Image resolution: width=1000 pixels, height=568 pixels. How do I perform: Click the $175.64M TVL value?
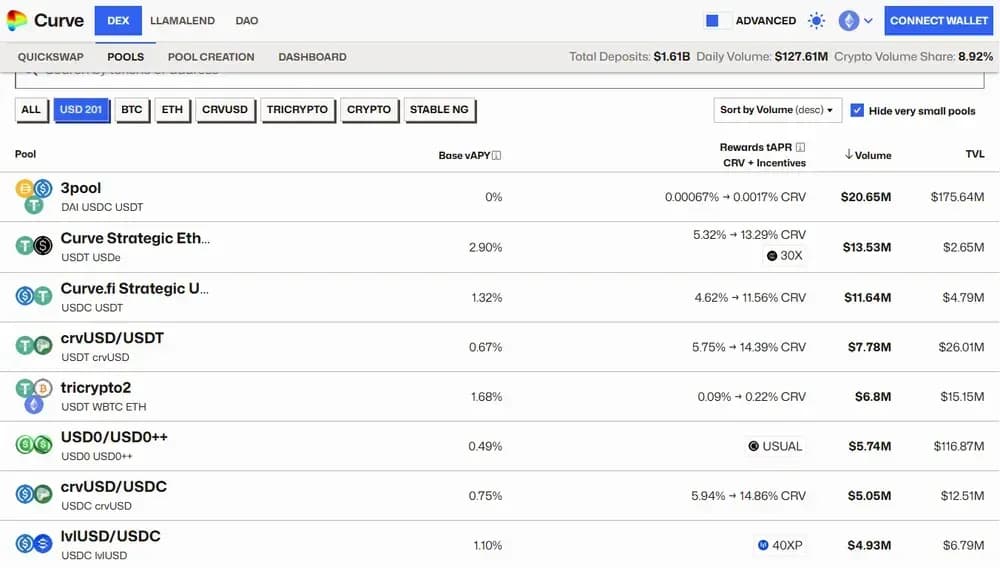[957, 197]
